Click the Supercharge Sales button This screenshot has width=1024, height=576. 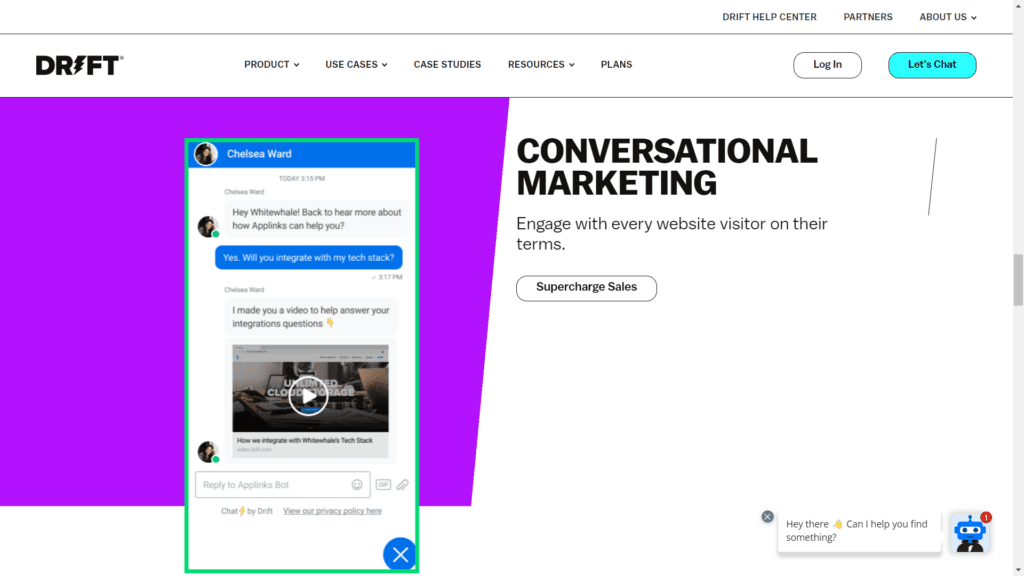(x=586, y=288)
